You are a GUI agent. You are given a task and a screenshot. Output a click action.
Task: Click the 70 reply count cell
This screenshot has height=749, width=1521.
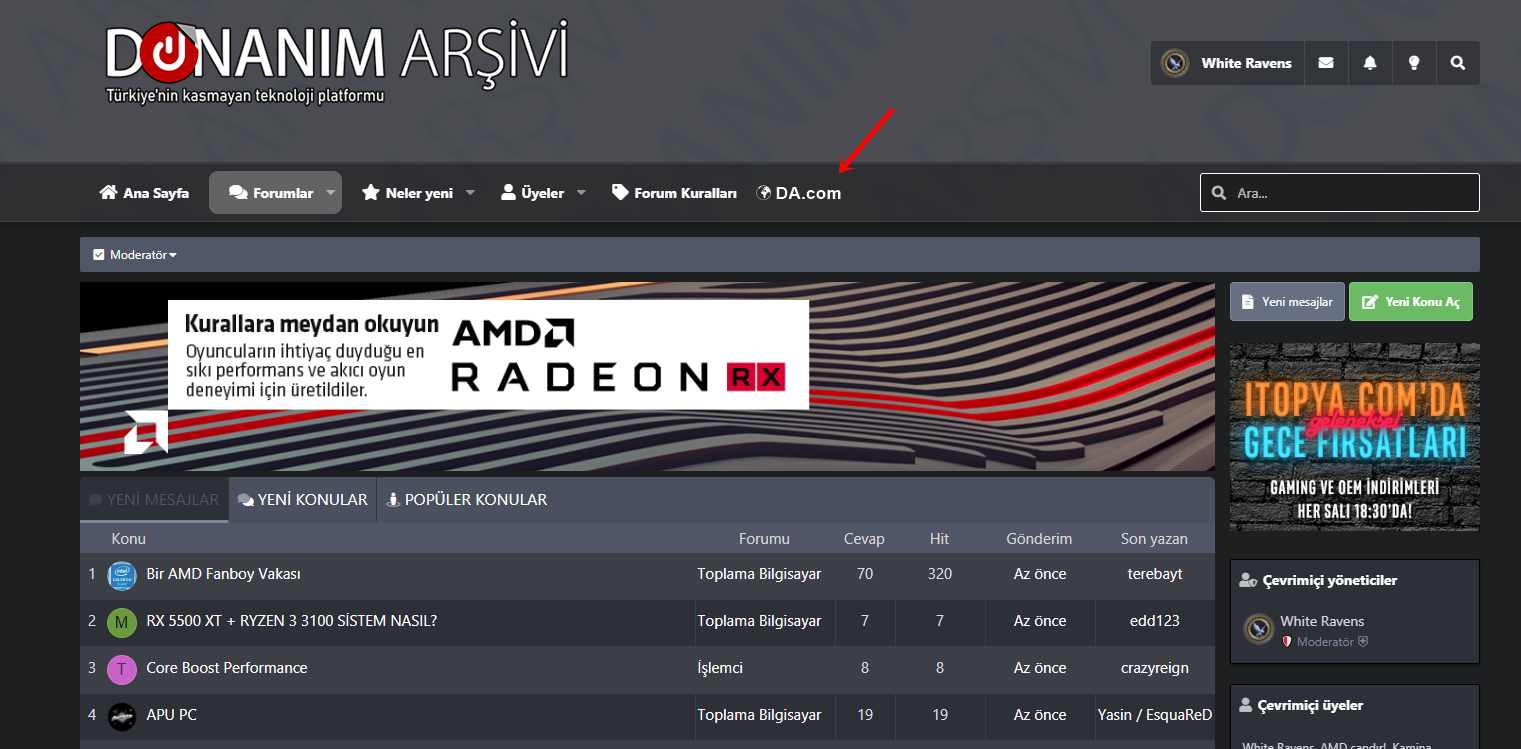click(865, 574)
